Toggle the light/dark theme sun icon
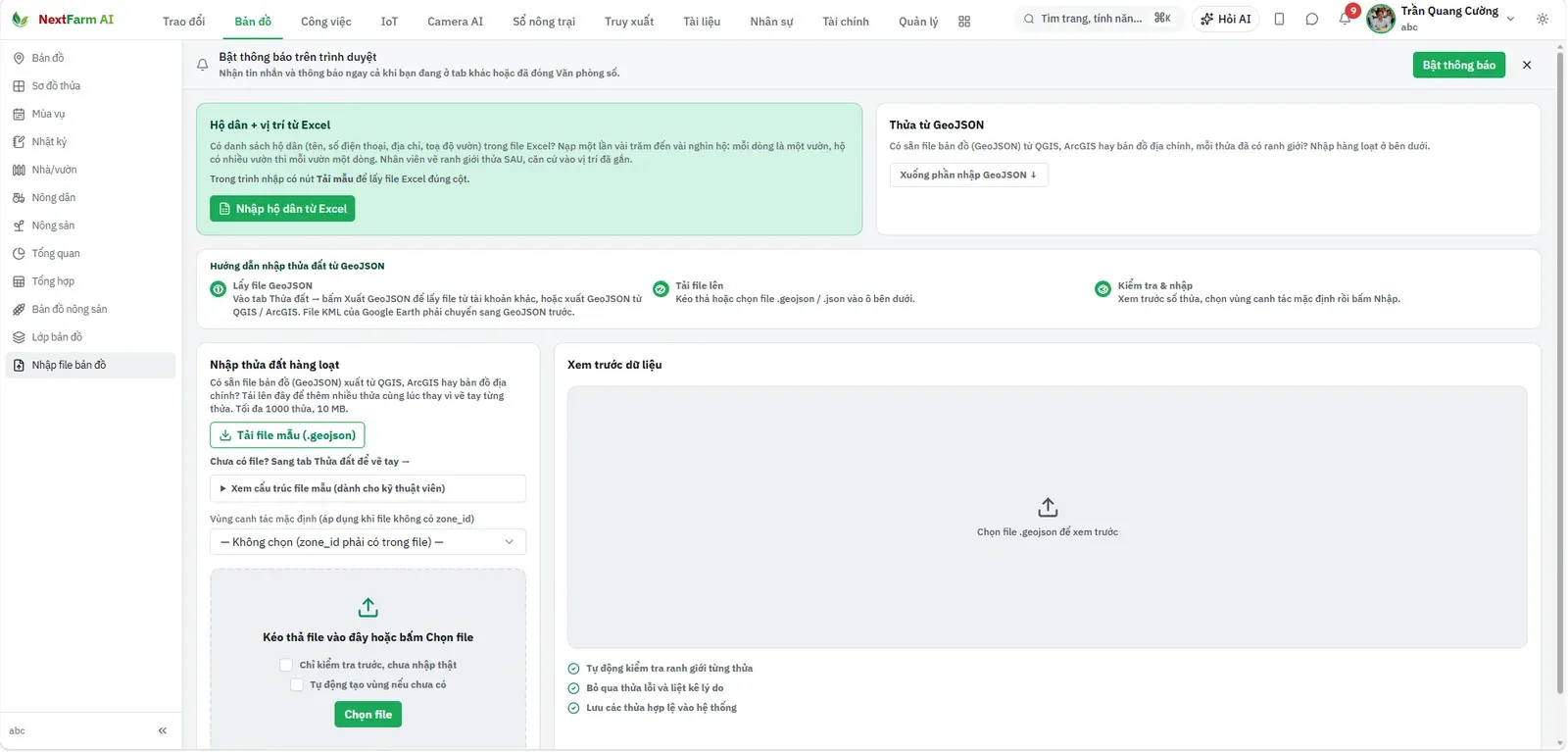This screenshot has width=1568, height=752. [x=1543, y=19]
